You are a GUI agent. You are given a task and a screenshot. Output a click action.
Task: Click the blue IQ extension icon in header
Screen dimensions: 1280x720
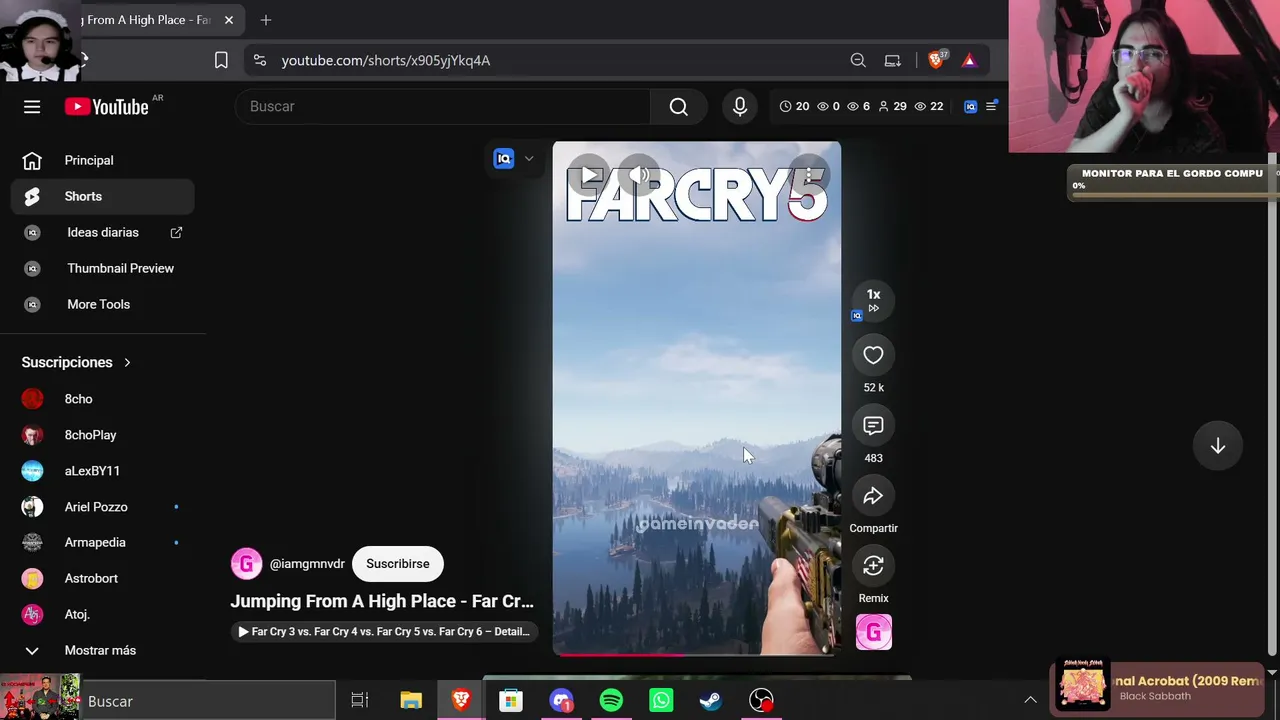970,106
